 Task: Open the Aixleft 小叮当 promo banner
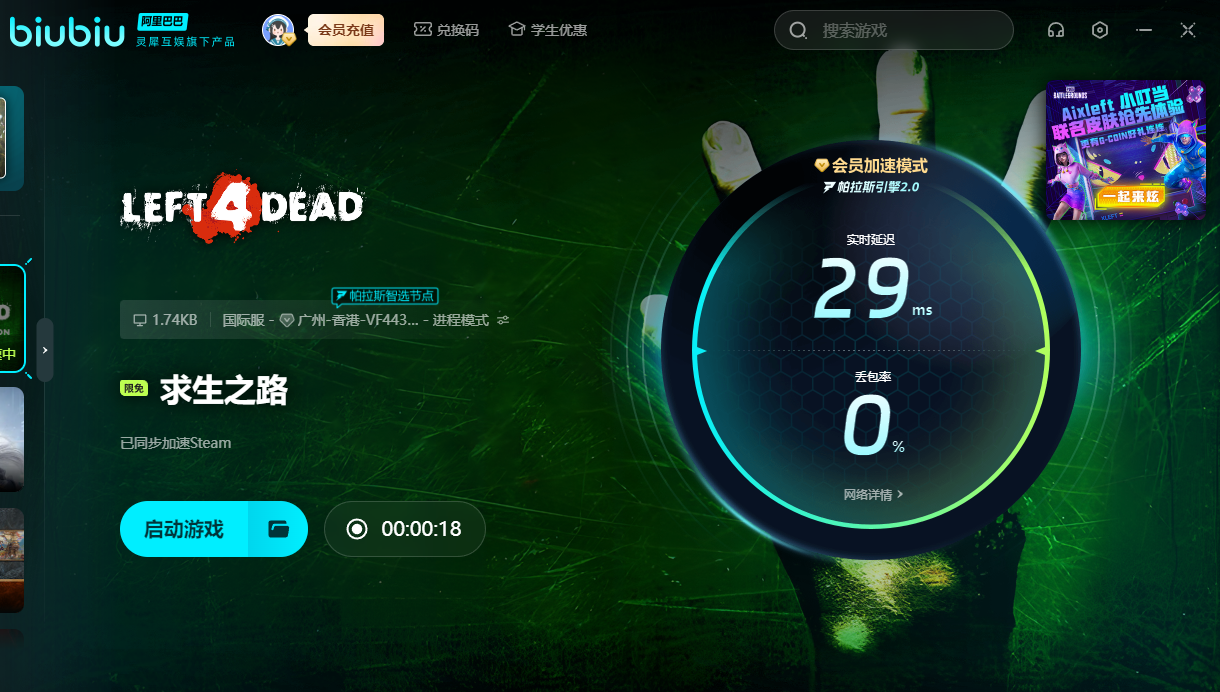coord(1125,150)
